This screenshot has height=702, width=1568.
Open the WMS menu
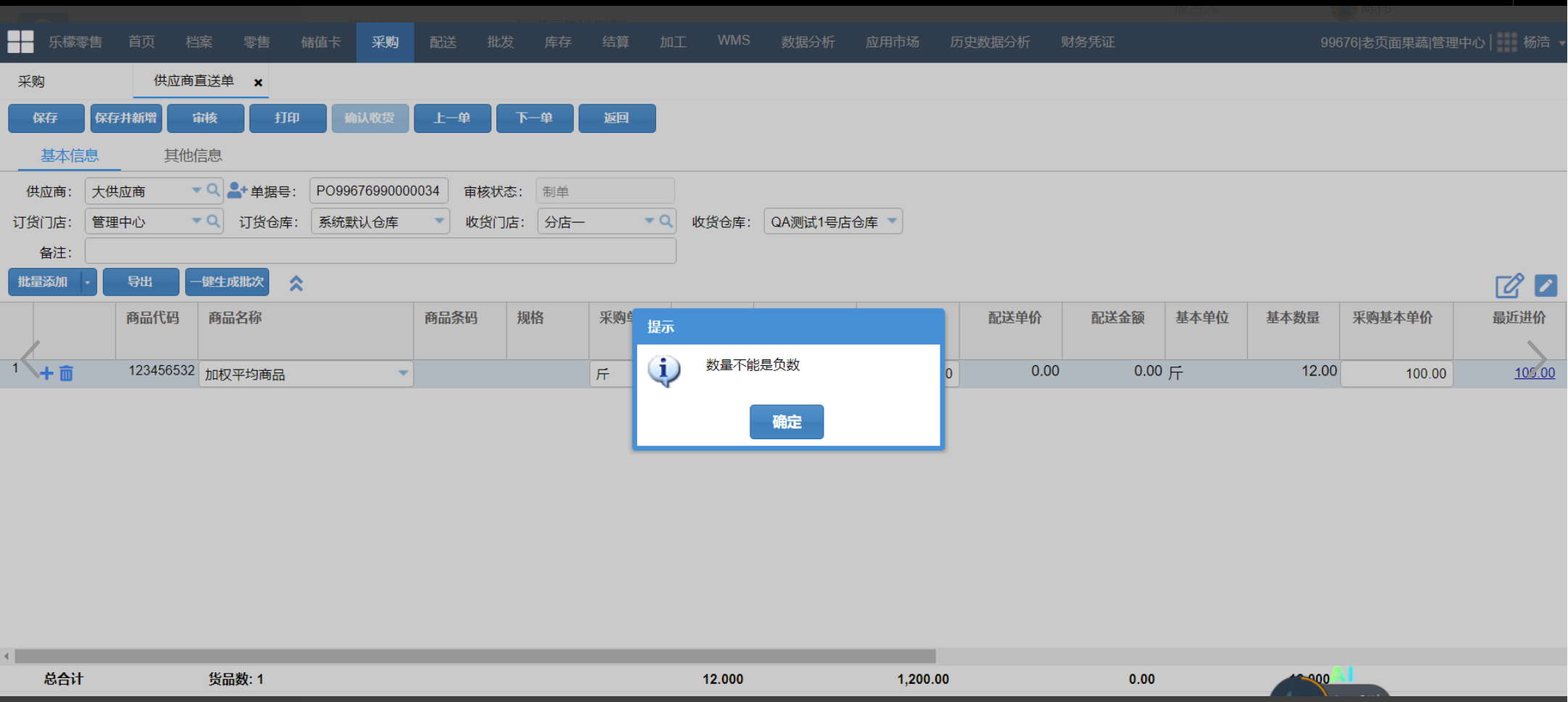coord(734,41)
